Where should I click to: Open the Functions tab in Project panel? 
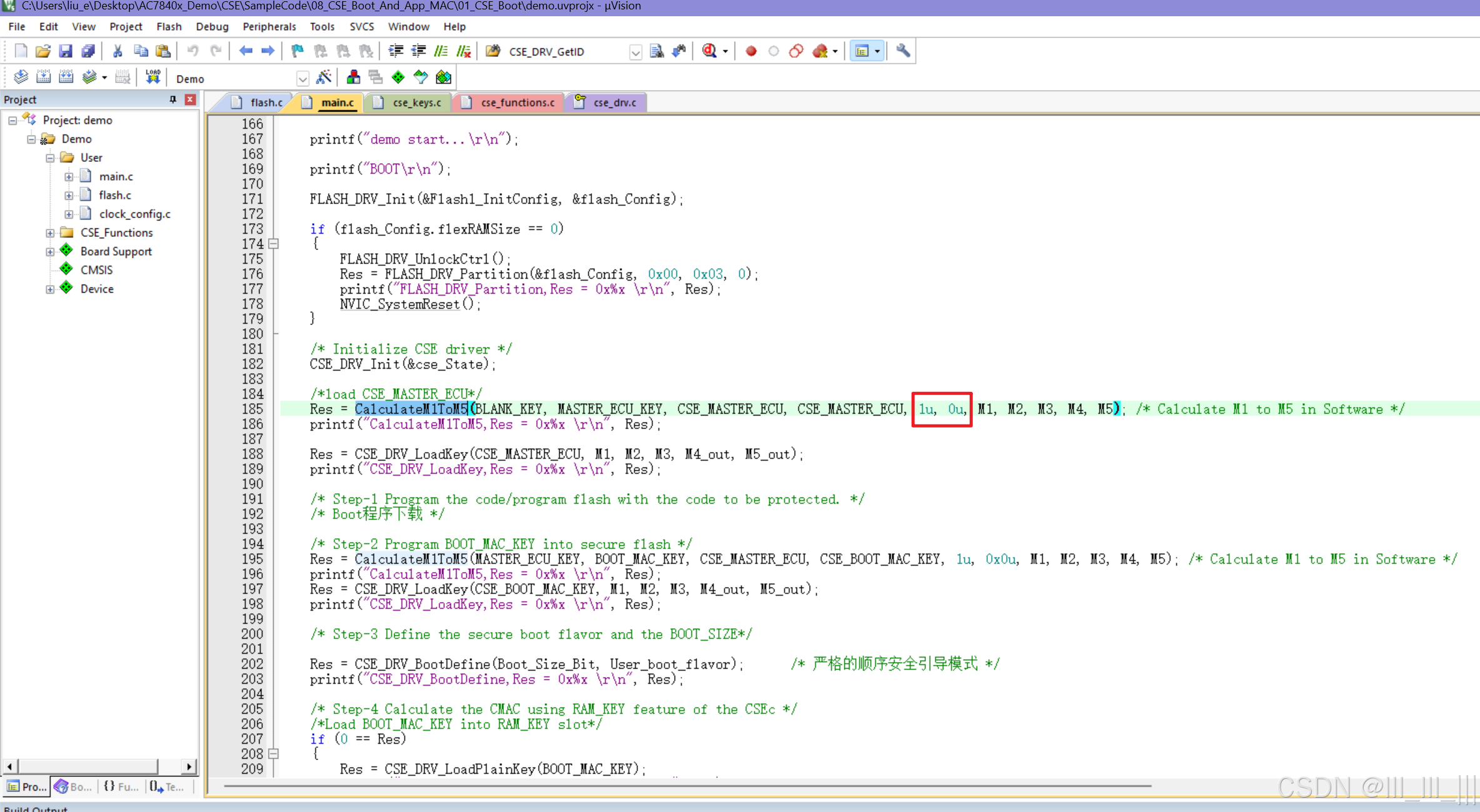coord(121,786)
